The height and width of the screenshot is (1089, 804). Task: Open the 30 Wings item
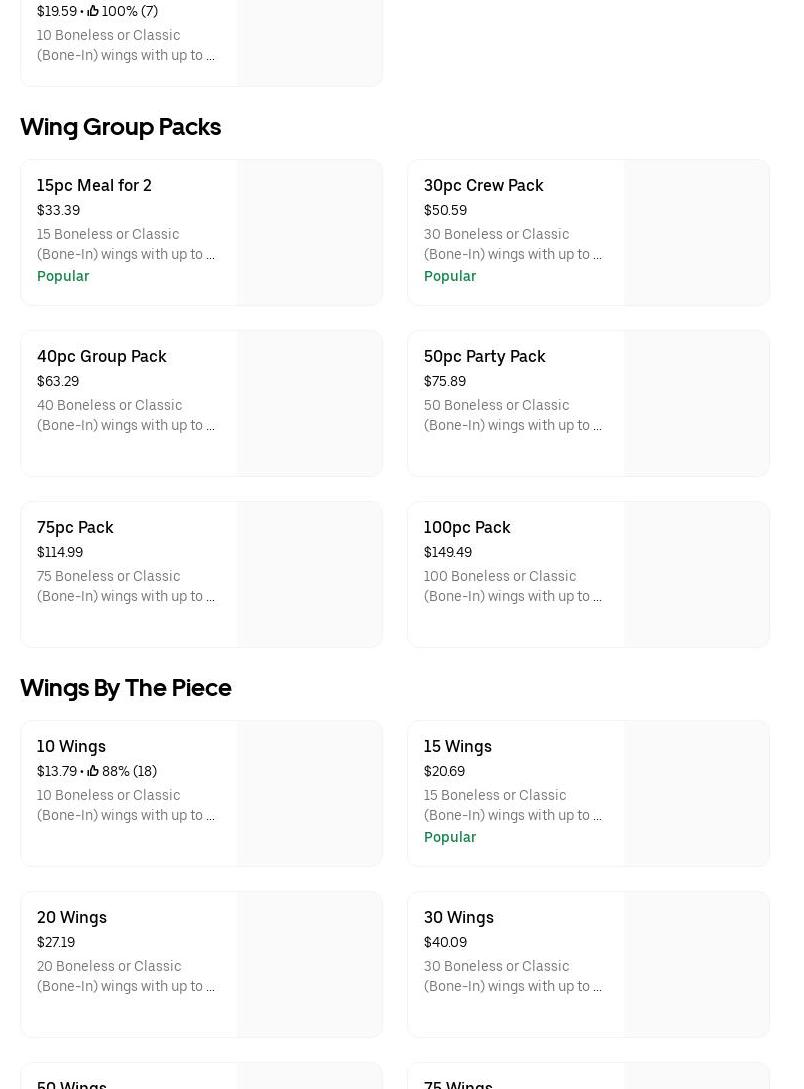pyautogui.click(x=458, y=917)
